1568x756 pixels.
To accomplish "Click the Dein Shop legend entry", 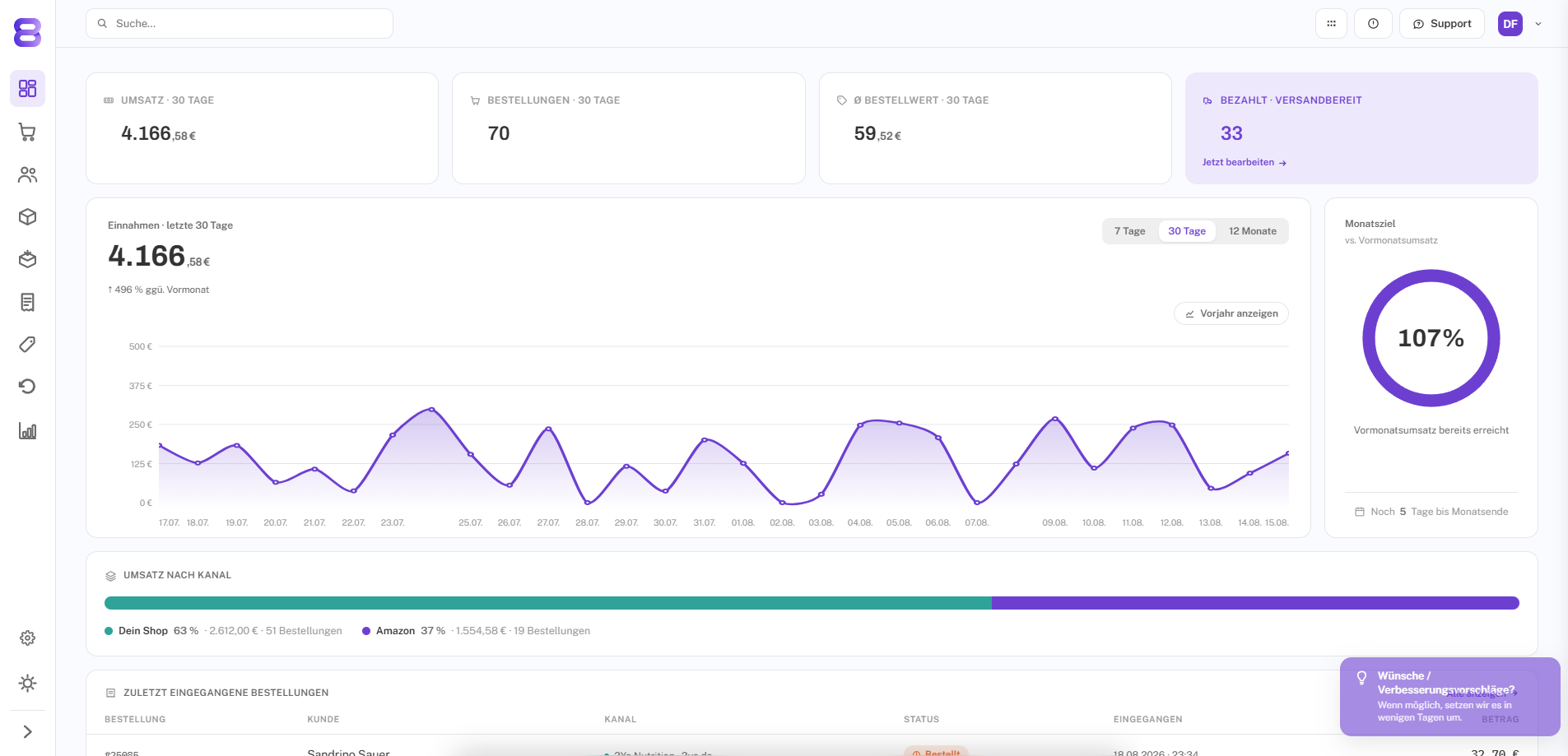I will click(223, 631).
